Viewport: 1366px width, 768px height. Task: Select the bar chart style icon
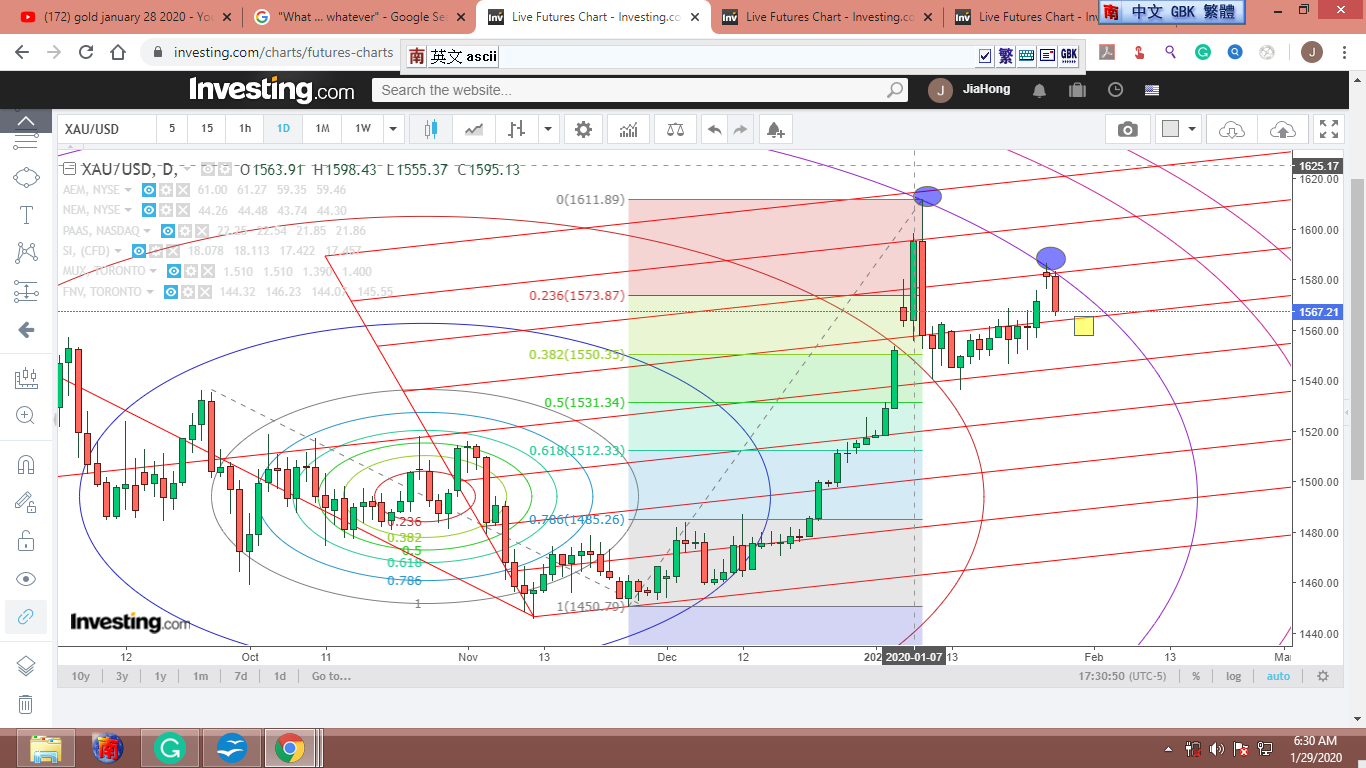(516, 129)
